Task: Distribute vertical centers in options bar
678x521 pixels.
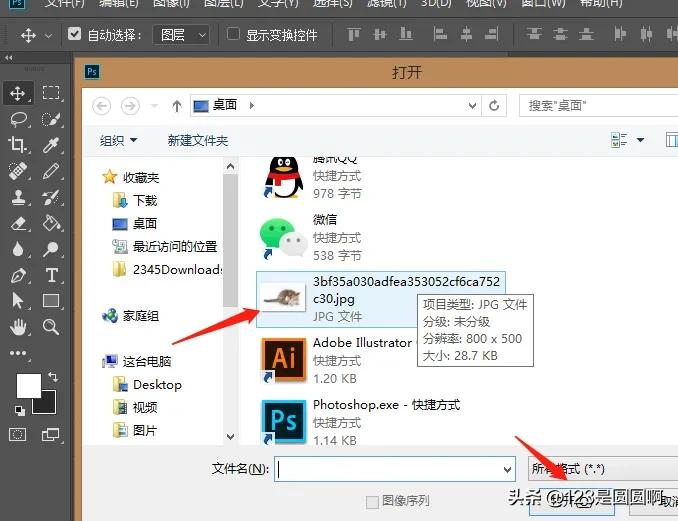Action: 560,34
